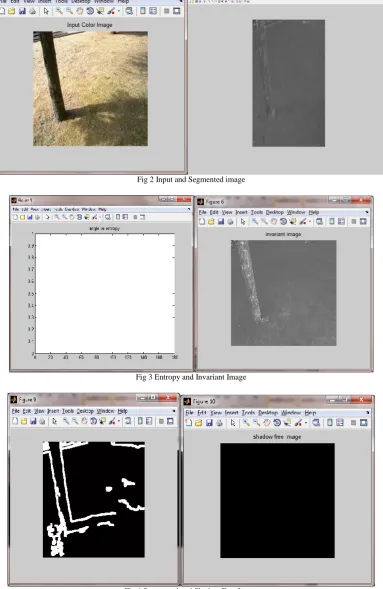Select Rotate 3D tool in Figure 10
The height and width of the screenshot is (589, 383).
click(277, 423)
